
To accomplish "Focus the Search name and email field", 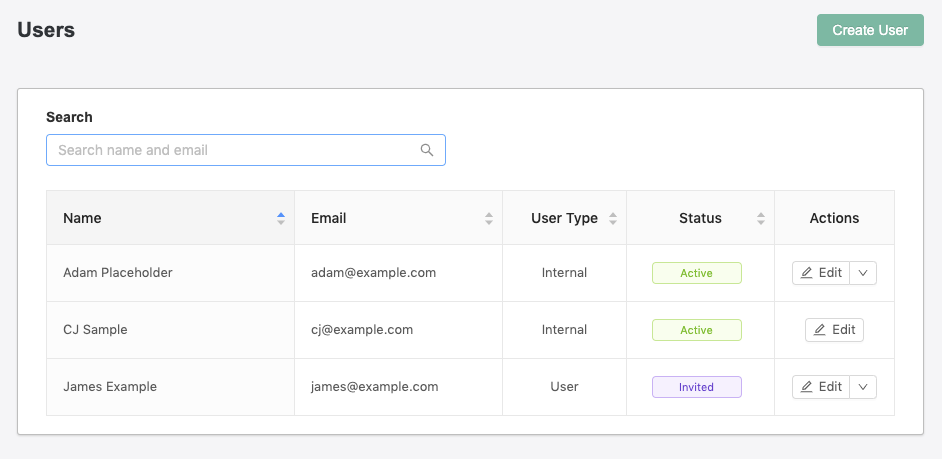I will click(x=235, y=150).
